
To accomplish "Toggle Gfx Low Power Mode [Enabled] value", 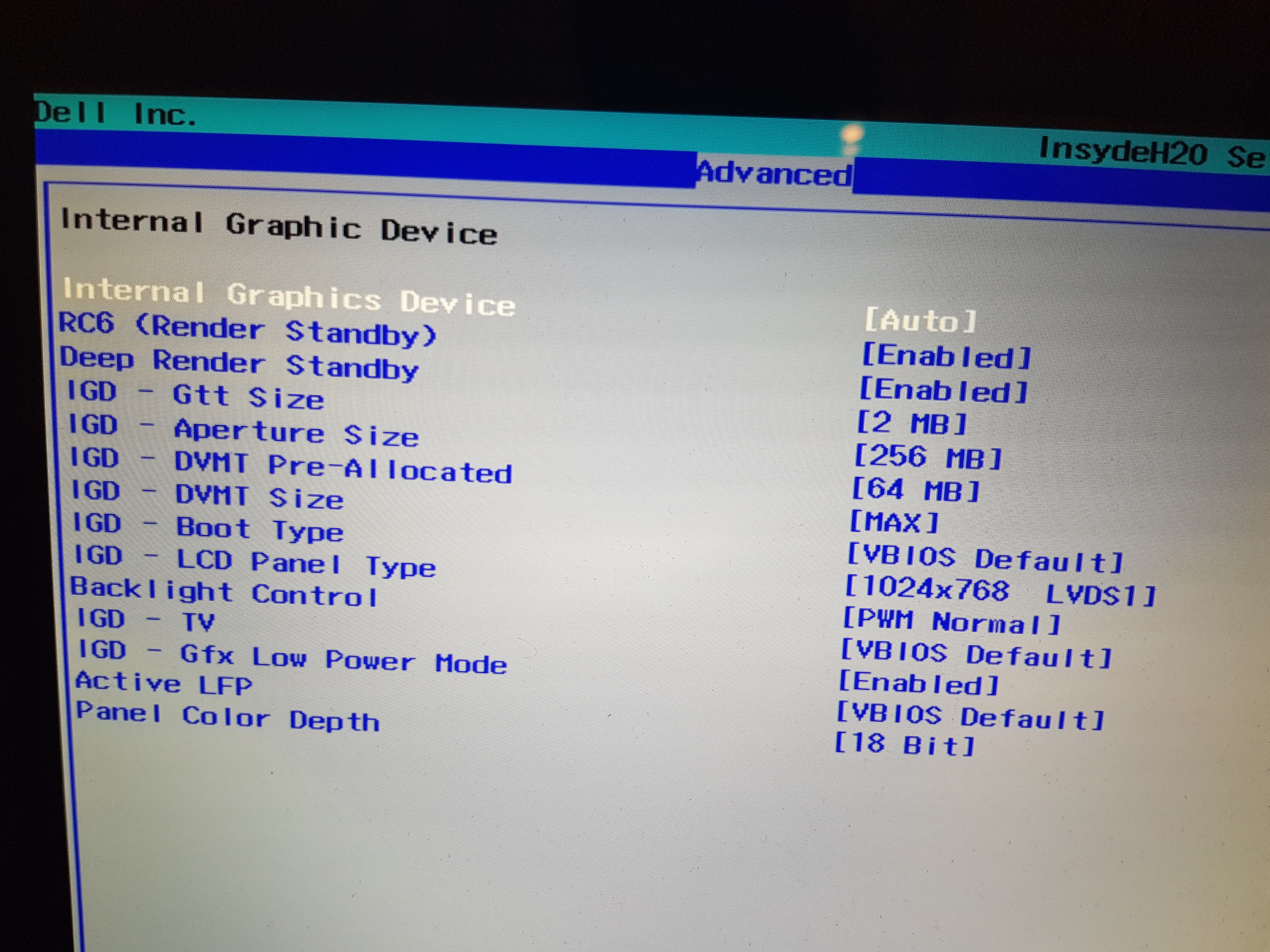I will [918, 683].
